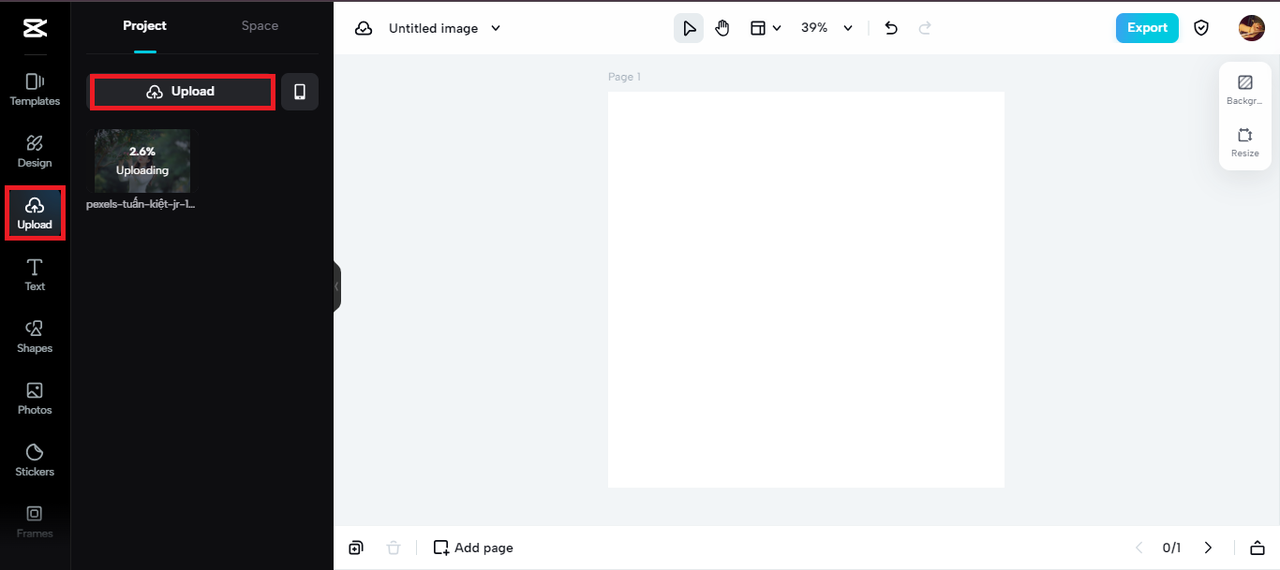Redo the last action
1280x570 pixels.
[x=925, y=28]
